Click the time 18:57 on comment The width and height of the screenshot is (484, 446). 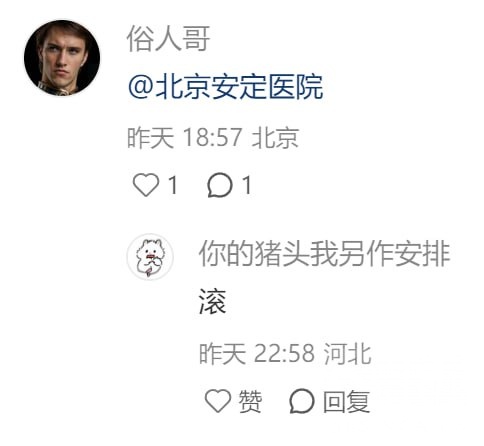click(x=212, y=137)
